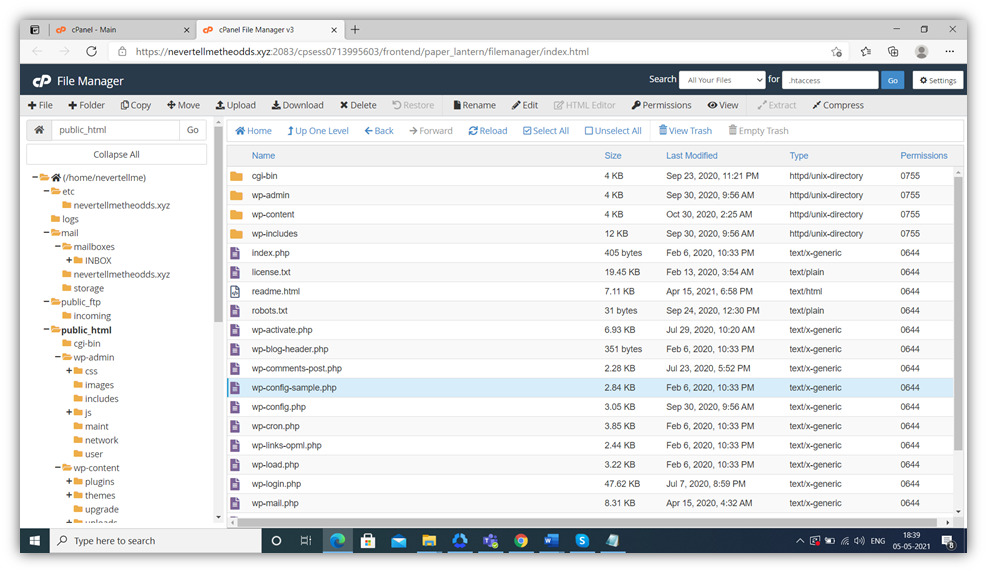Click the Upload toolbar button
This screenshot has height=573, width=987.
pos(235,105)
